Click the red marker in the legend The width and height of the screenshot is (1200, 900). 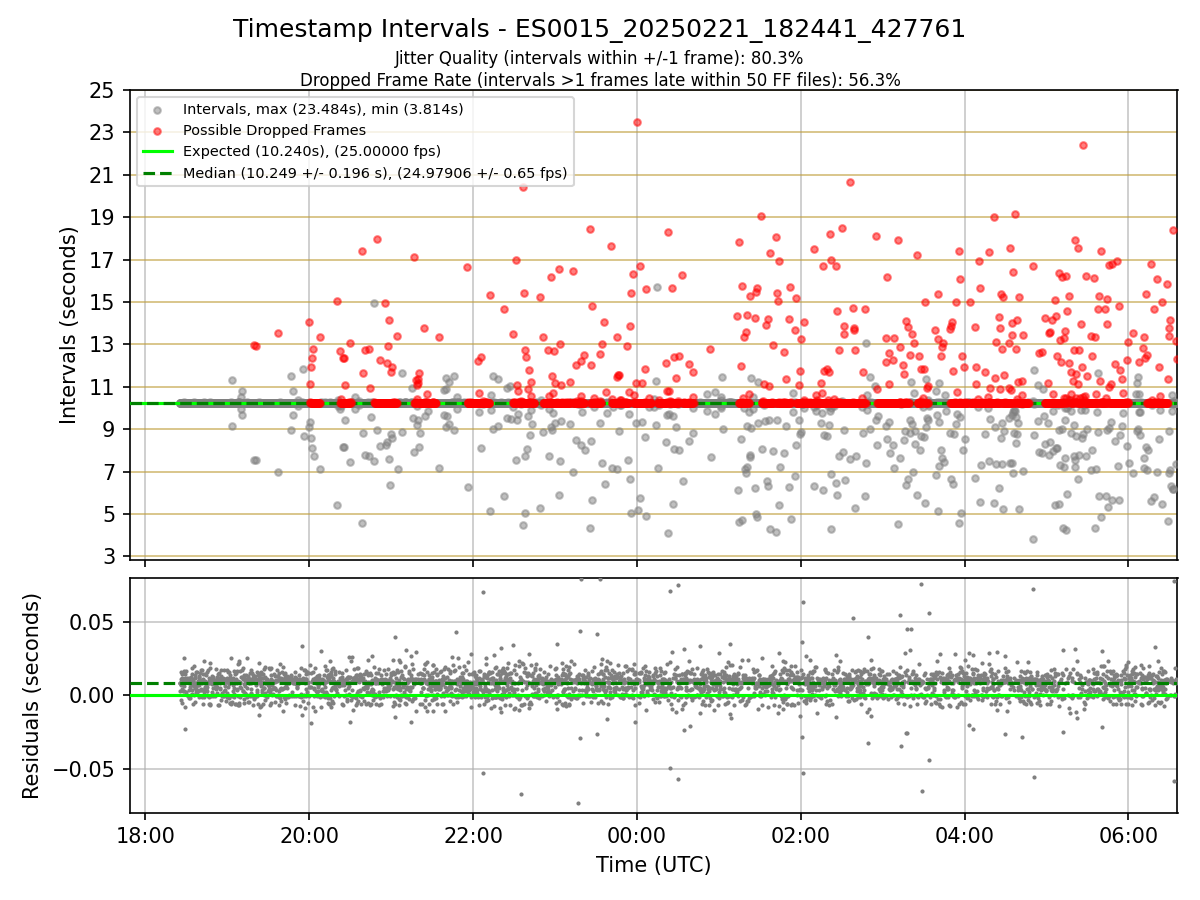pos(157,130)
